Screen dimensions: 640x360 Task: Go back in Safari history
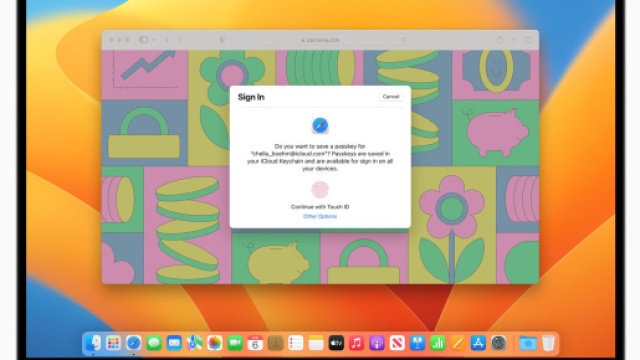click(x=167, y=40)
